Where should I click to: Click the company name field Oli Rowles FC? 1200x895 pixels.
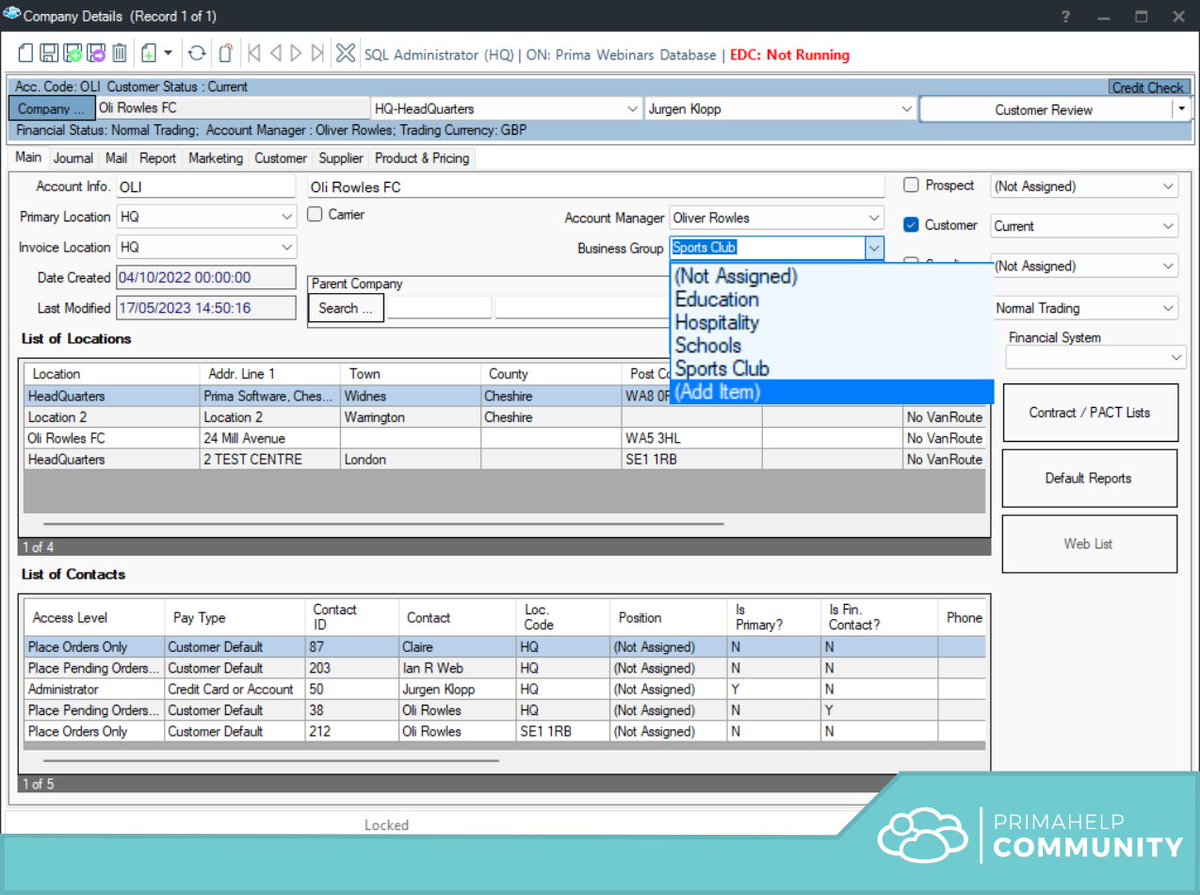(x=596, y=187)
